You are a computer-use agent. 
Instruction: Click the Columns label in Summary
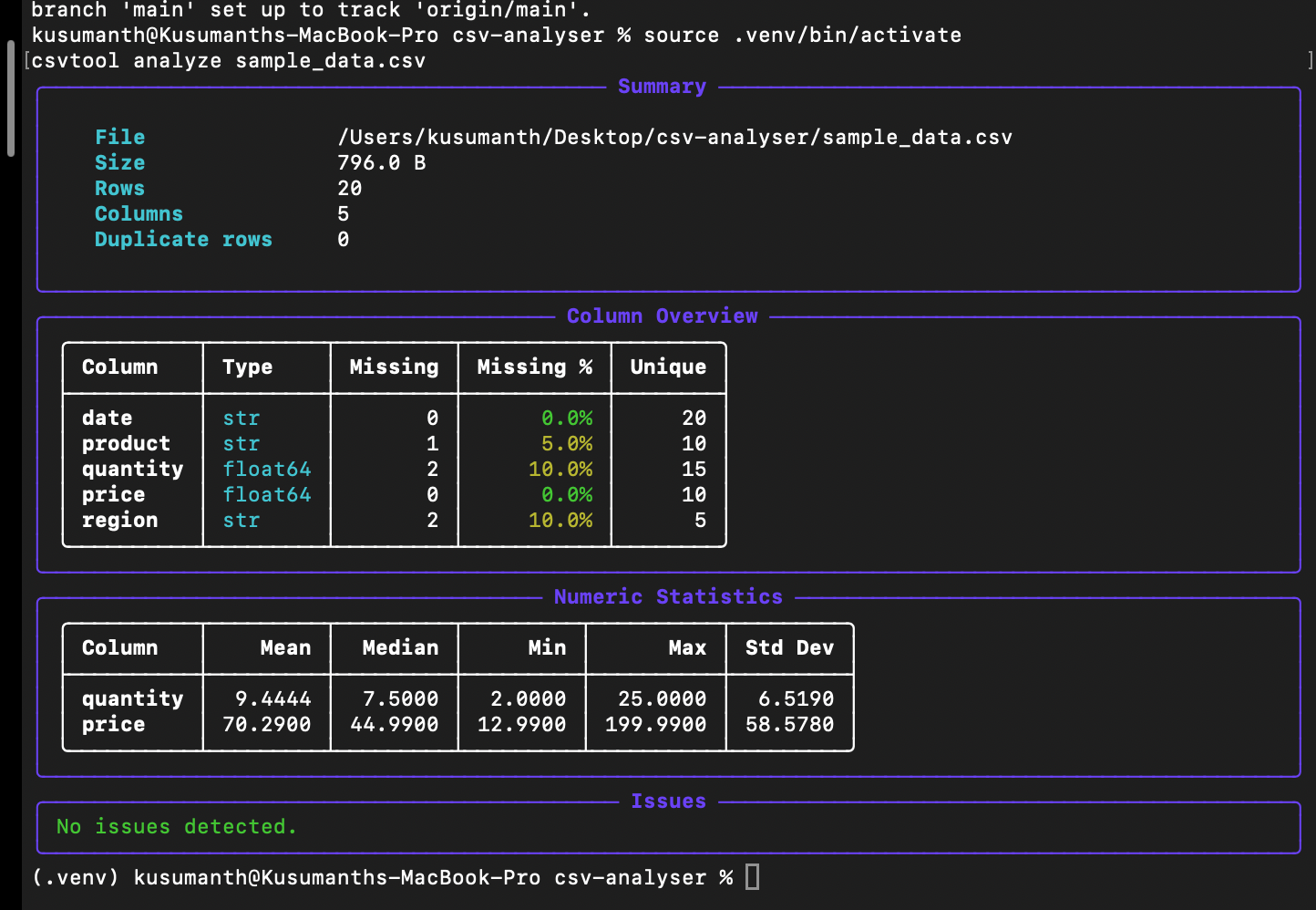click(x=139, y=214)
